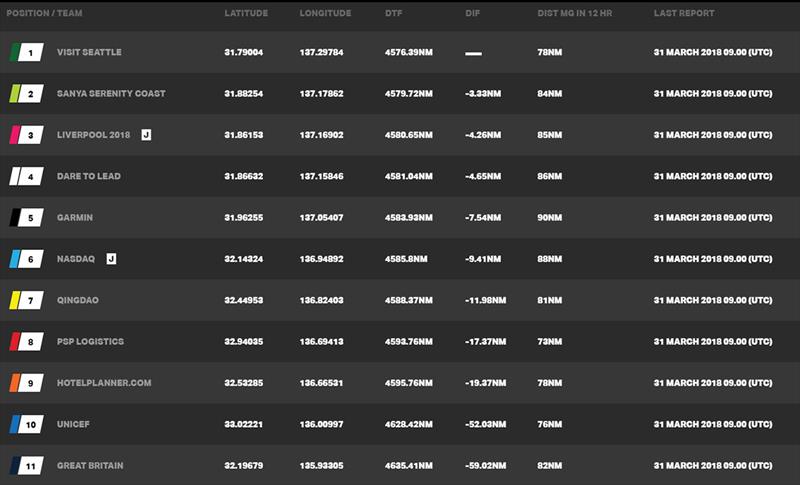Click the Last Report column header
The height and width of the screenshot is (485, 800).
click(684, 13)
